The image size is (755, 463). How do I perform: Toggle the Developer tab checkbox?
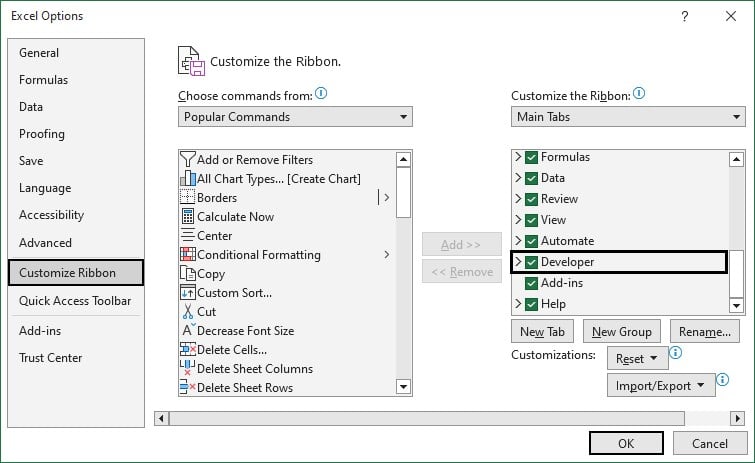pos(531,262)
